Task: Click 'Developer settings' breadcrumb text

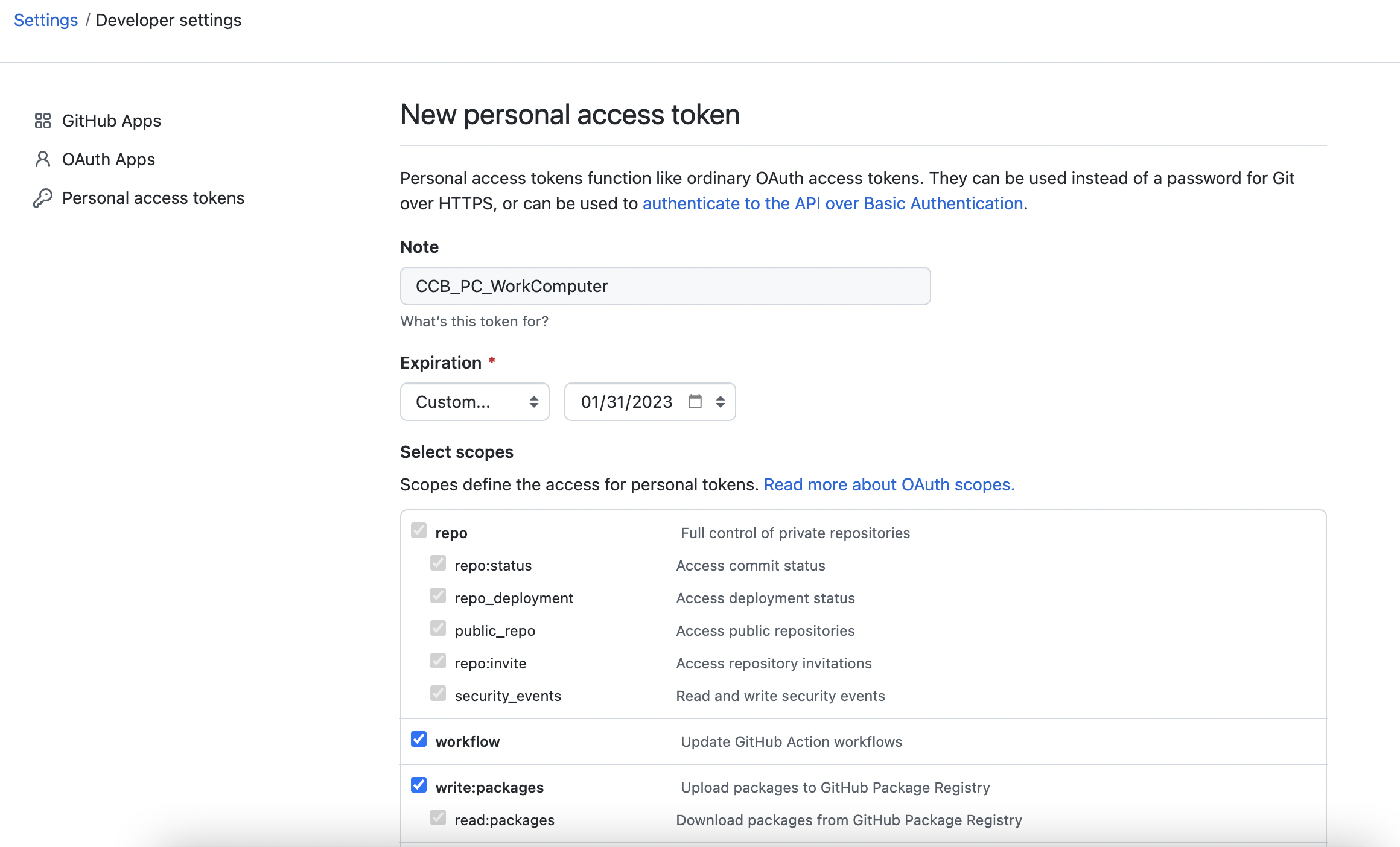Action: point(168,20)
